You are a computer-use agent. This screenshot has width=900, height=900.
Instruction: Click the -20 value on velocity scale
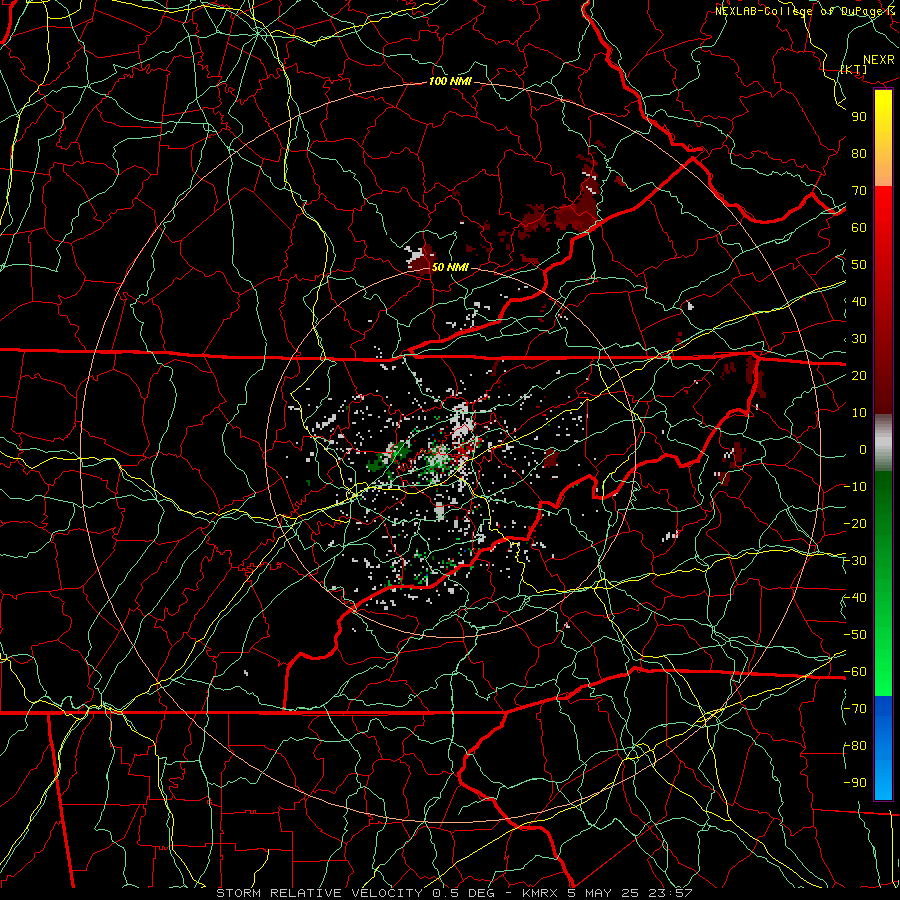point(855,523)
